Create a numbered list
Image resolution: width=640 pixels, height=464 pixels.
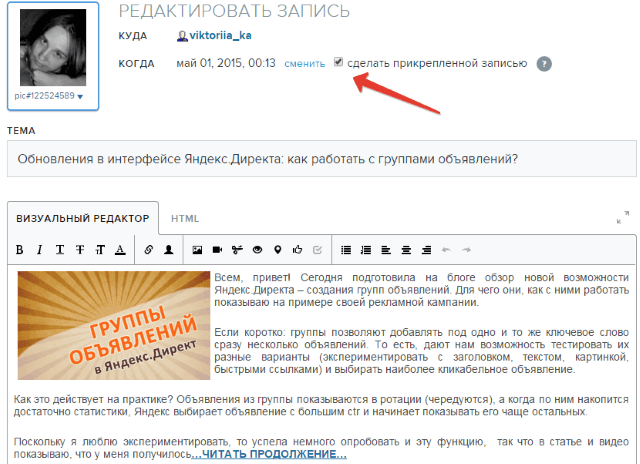[x=366, y=250]
